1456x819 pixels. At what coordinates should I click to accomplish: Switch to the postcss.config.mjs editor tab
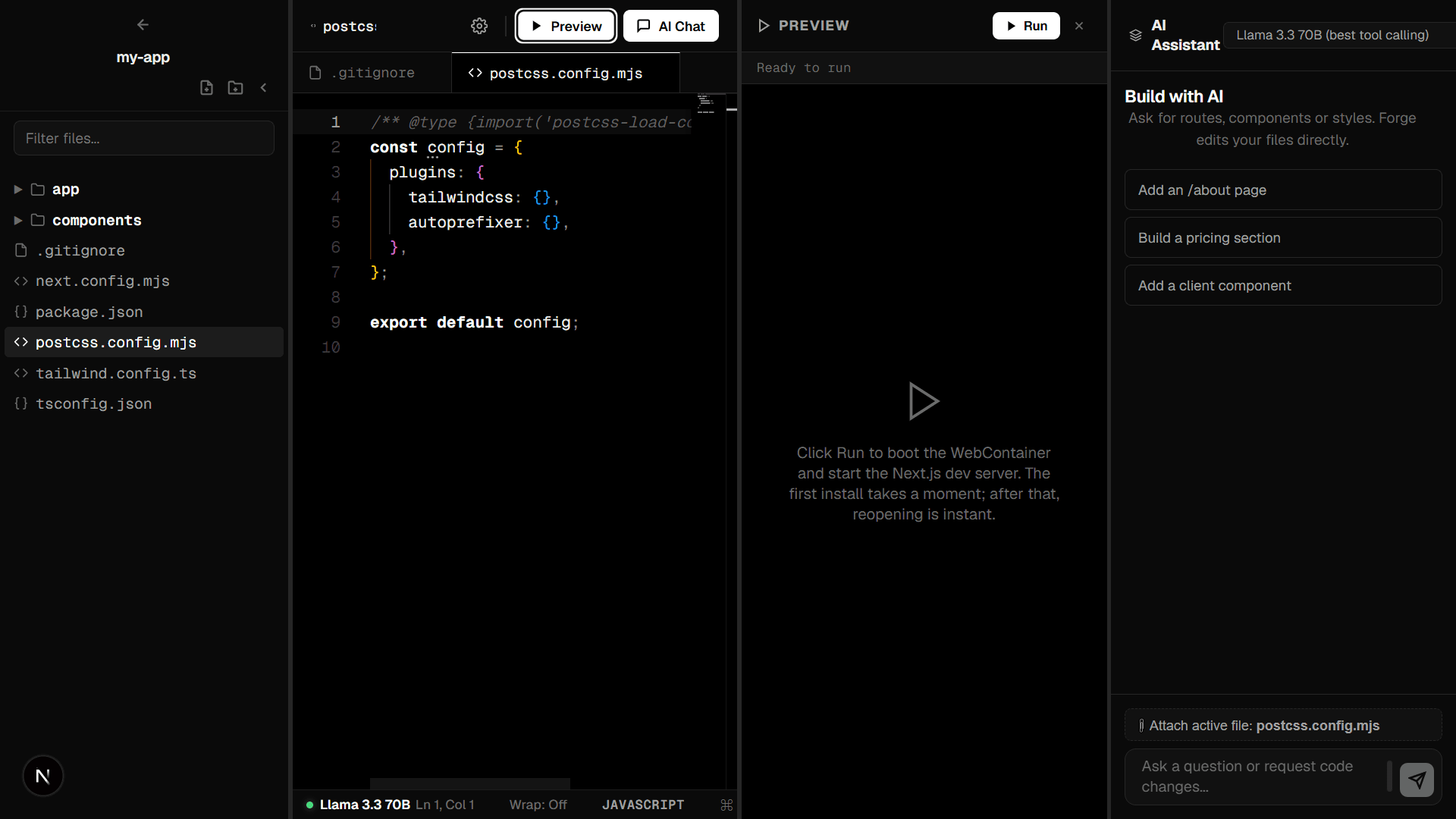click(x=566, y=73)
